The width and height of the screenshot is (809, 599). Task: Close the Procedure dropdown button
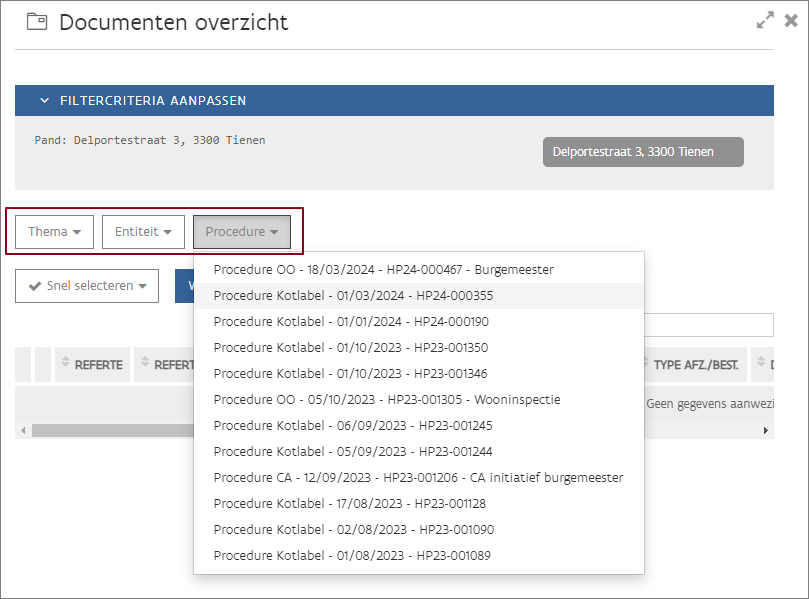point(241,232)
